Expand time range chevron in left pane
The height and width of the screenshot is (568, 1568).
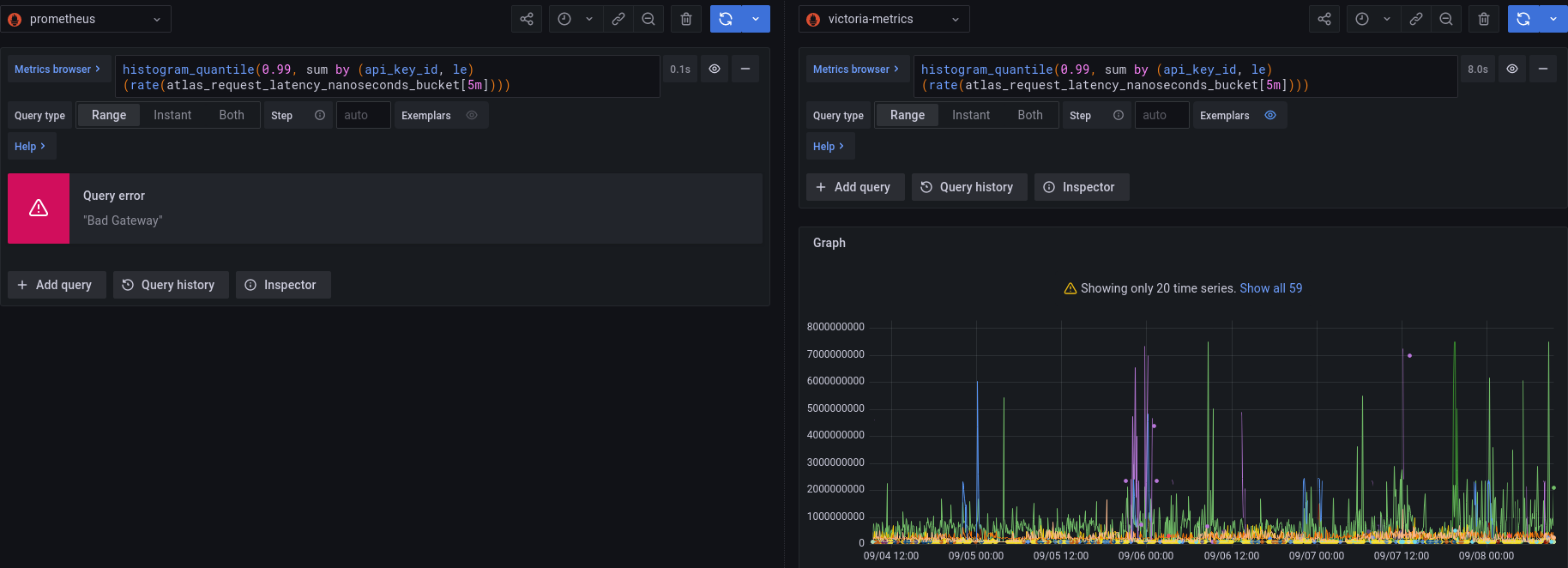click(589, 19)
